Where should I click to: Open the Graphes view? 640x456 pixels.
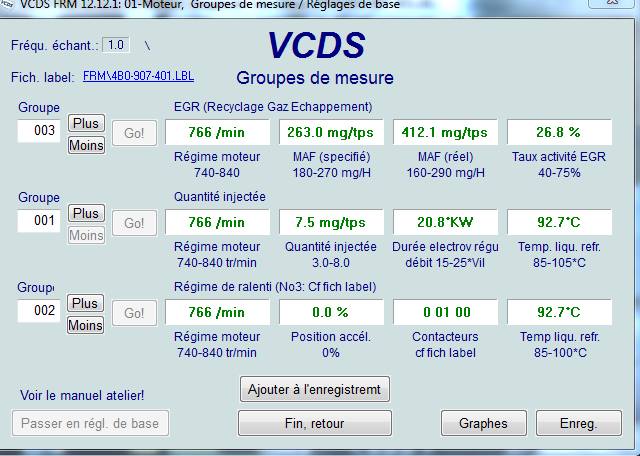point(483,423)
